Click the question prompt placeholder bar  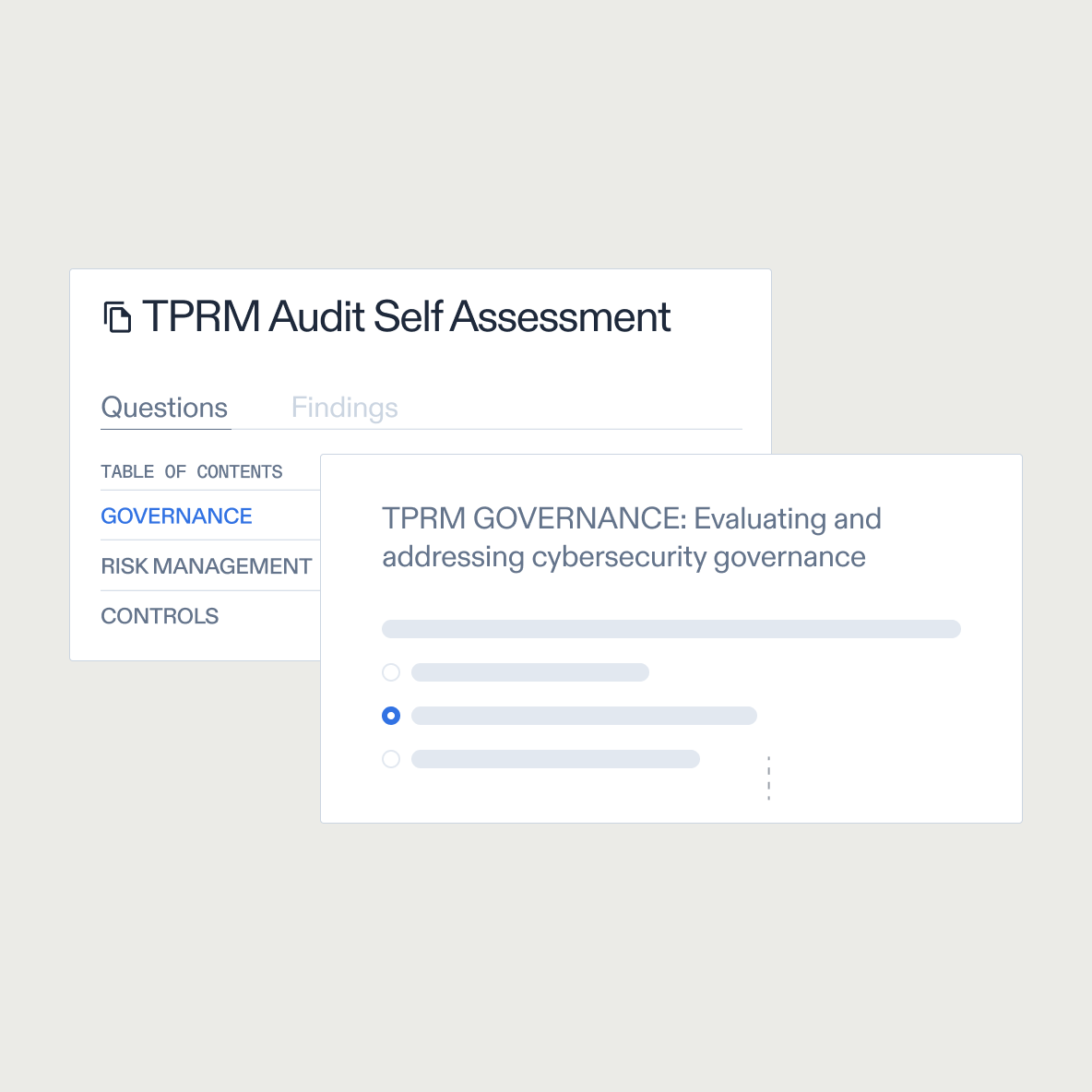pos(671,628)
